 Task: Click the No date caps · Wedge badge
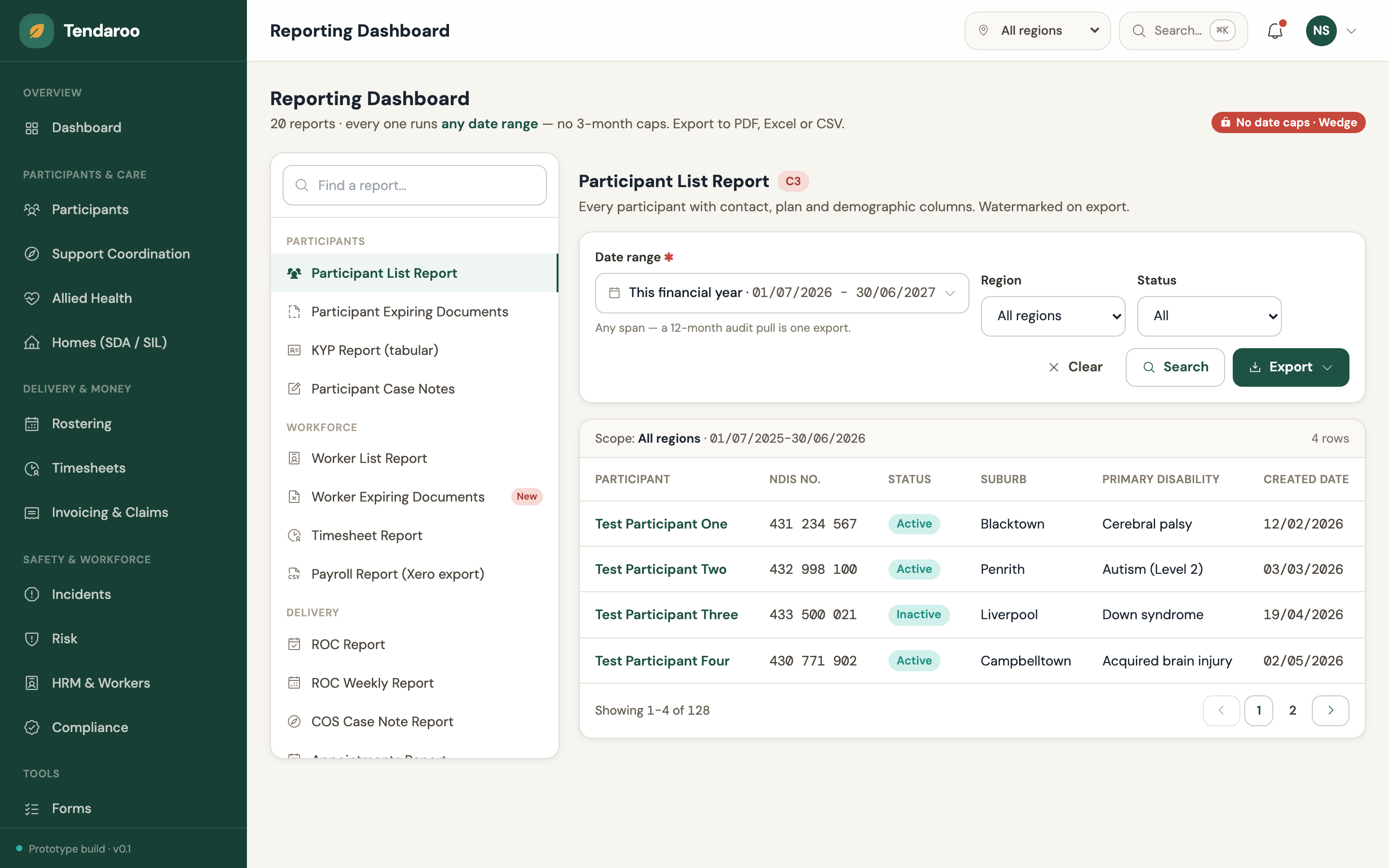[x=1288, y=122]
